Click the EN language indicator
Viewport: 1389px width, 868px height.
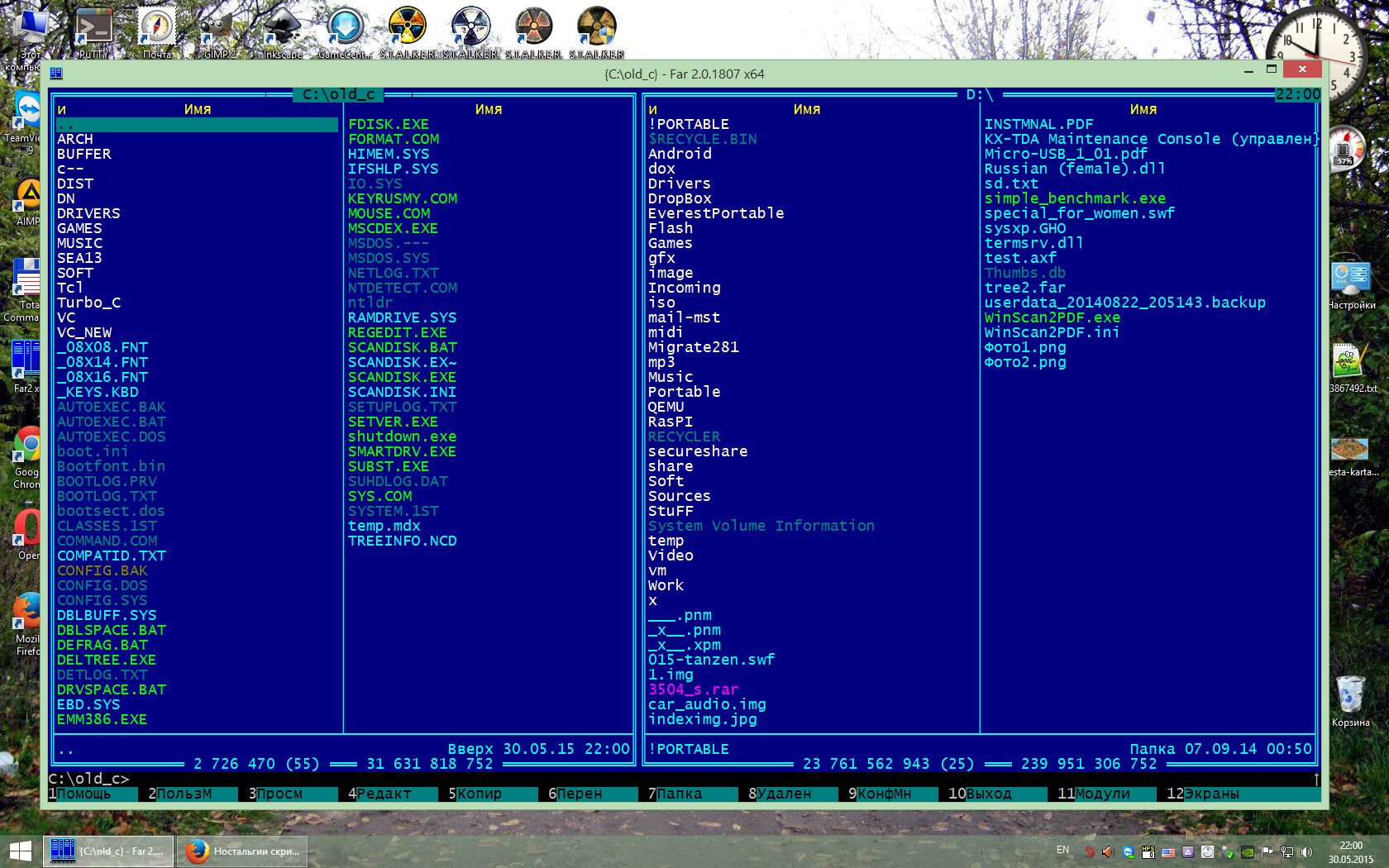[x=1063, y=850]
